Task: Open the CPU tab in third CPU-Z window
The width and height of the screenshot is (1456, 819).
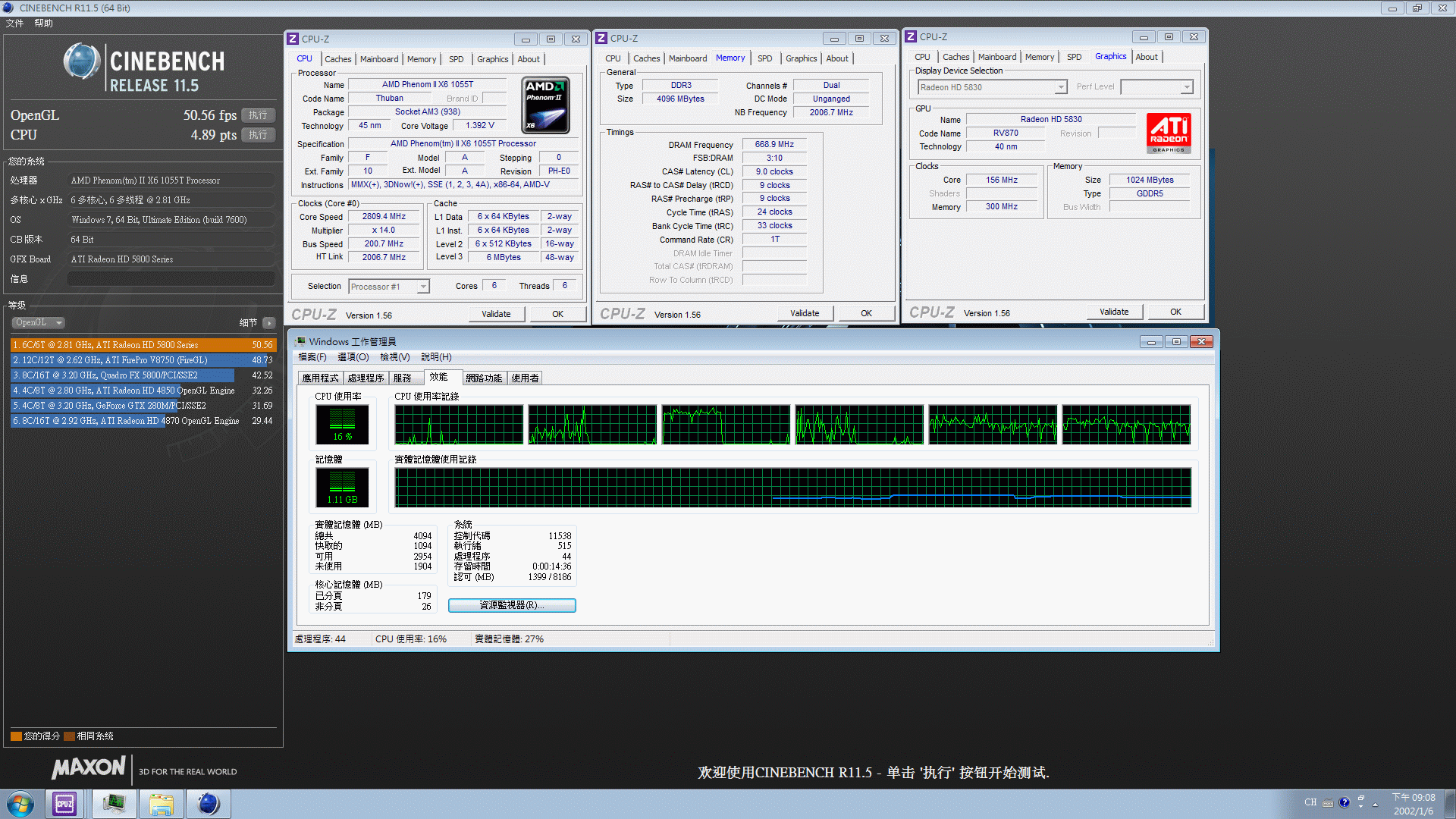Action: pos(922,57)
